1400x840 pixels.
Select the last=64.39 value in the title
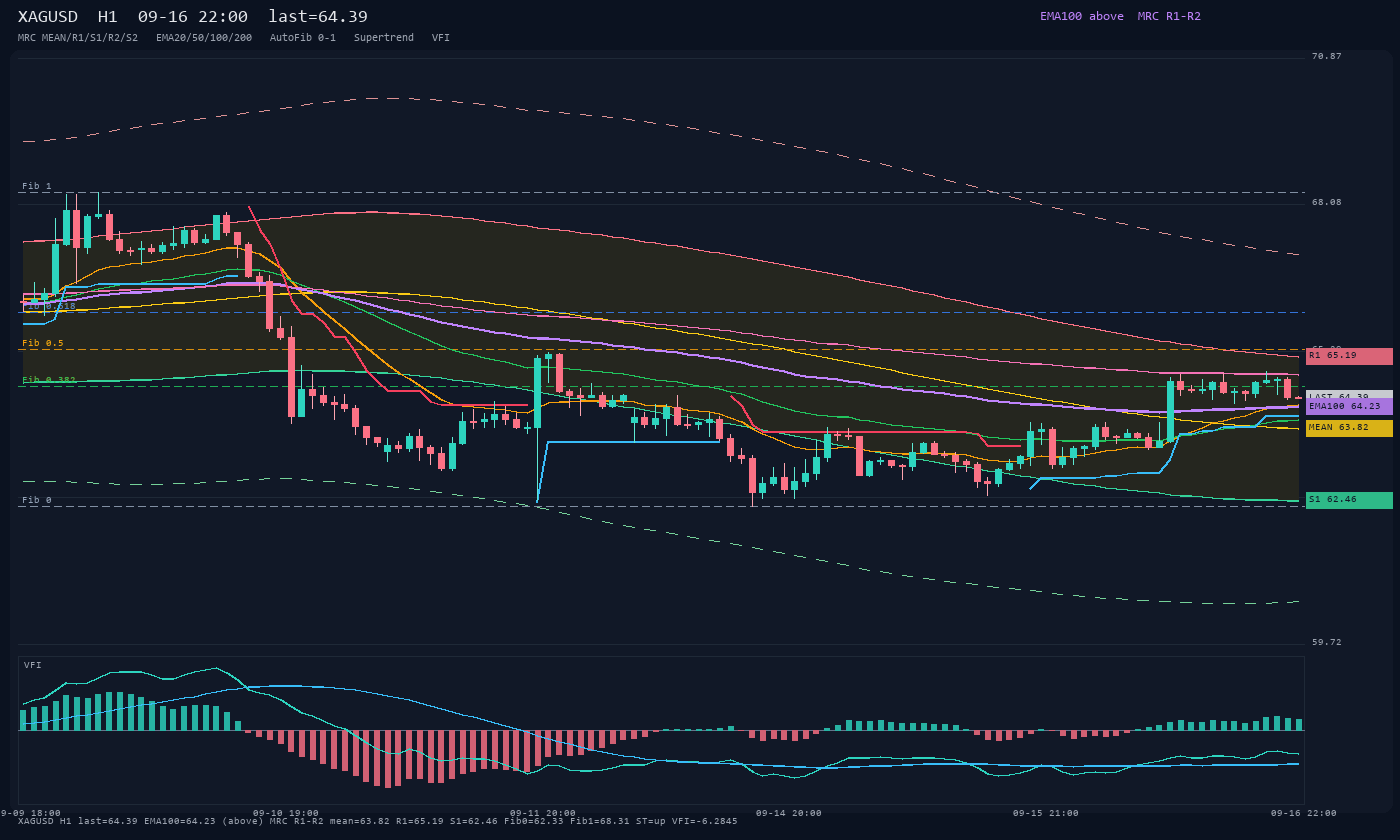tap(318, 17)
